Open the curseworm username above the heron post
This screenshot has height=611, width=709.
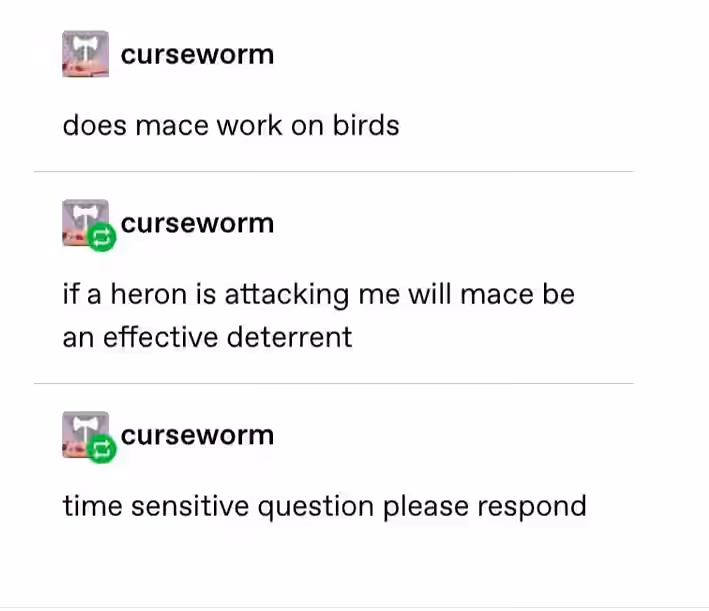(x=197, y=223)
